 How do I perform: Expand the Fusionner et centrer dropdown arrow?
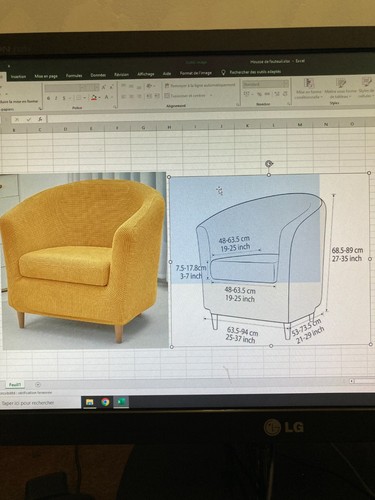coord(211,95)
